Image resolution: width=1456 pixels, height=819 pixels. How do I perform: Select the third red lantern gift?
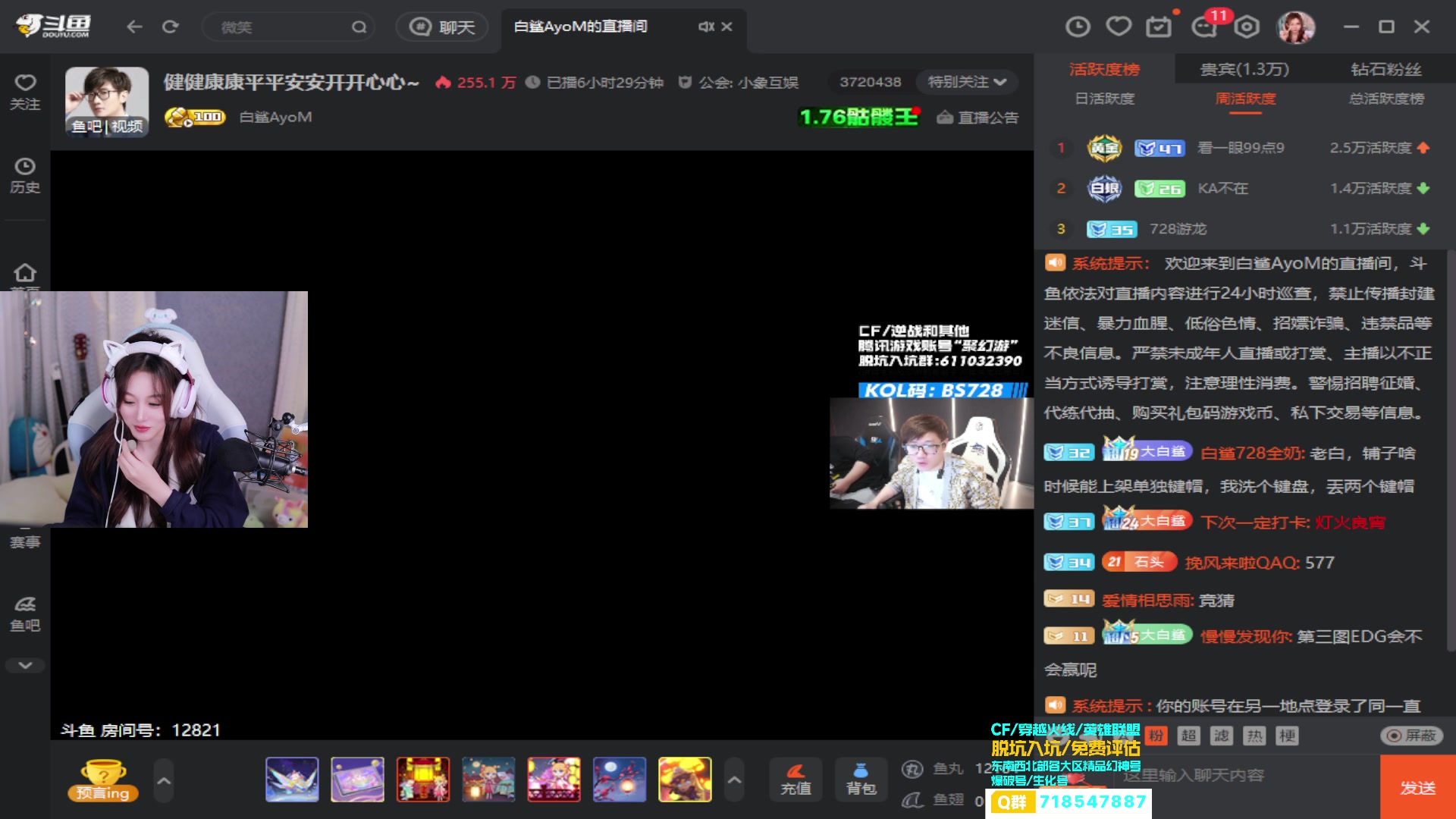pyautogui.click(x=423, y=780)
